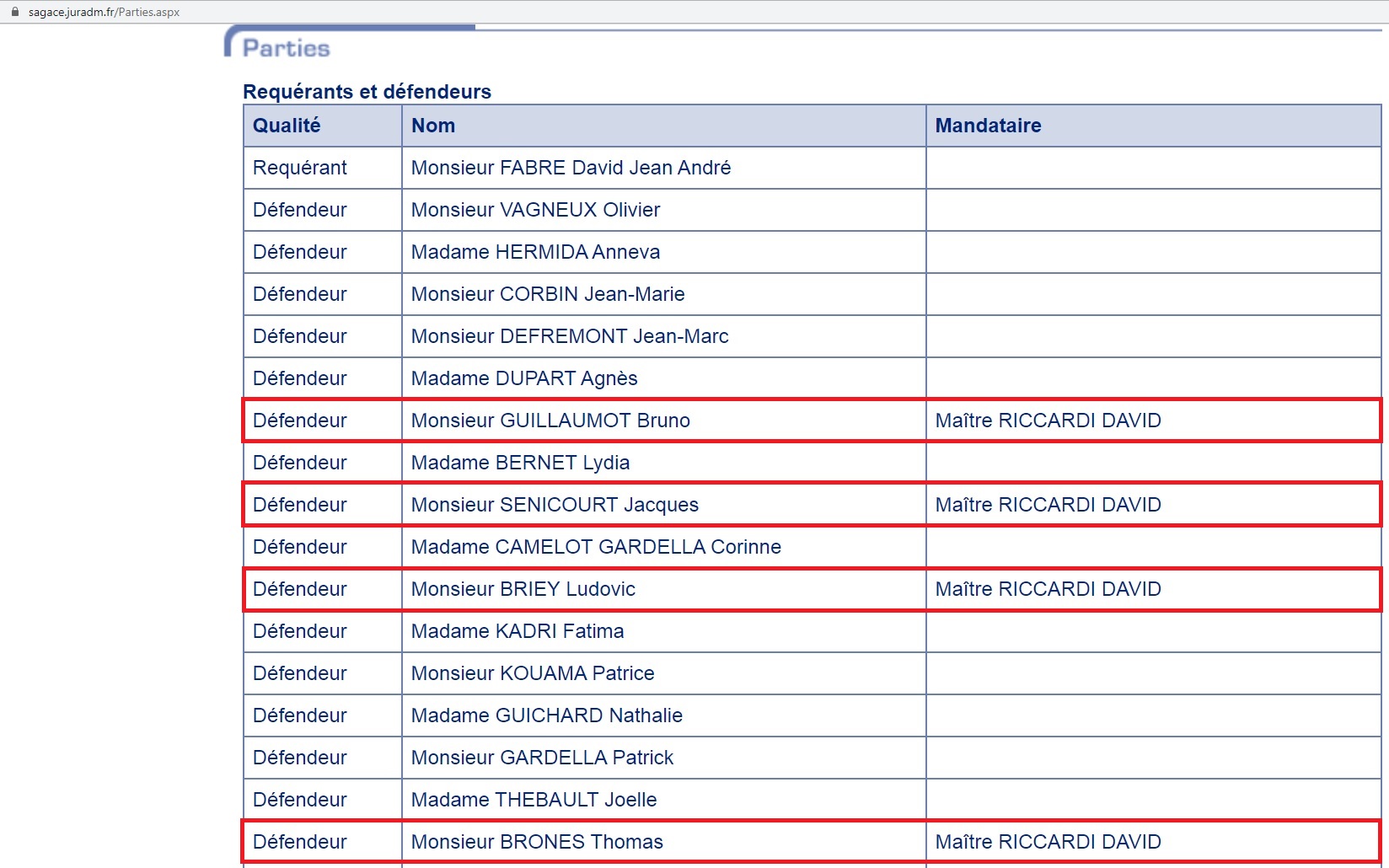The height and width of the screenshot is (868, 1389).
Task: Click the Nom column header
Action: click(x=433, y=126)
